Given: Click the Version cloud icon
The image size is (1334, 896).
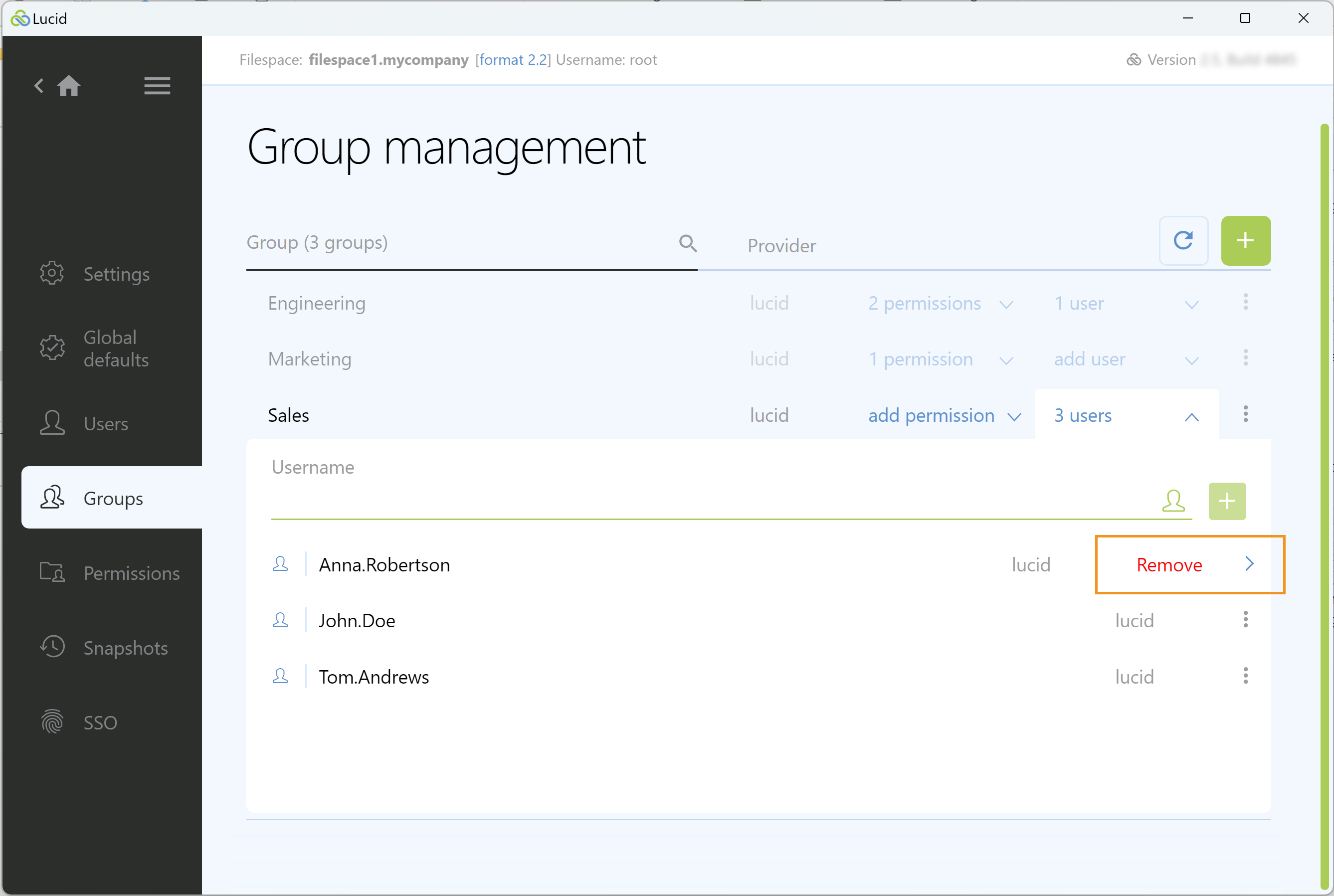Looking at the screenshot, I should pyautogui.click(x=1134, y=60).
